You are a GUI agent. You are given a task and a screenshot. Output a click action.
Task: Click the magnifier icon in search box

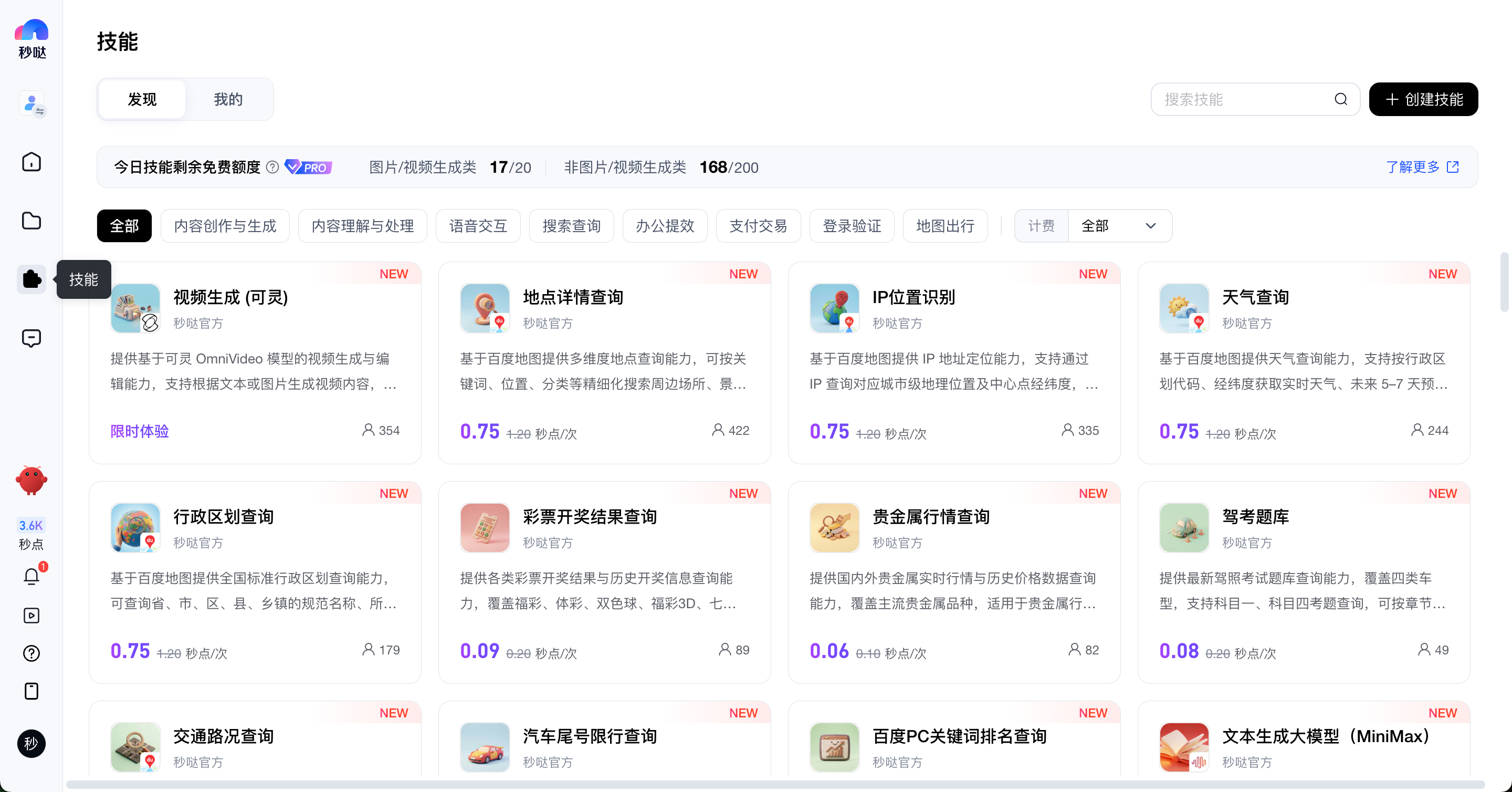tap(1341, 99)
